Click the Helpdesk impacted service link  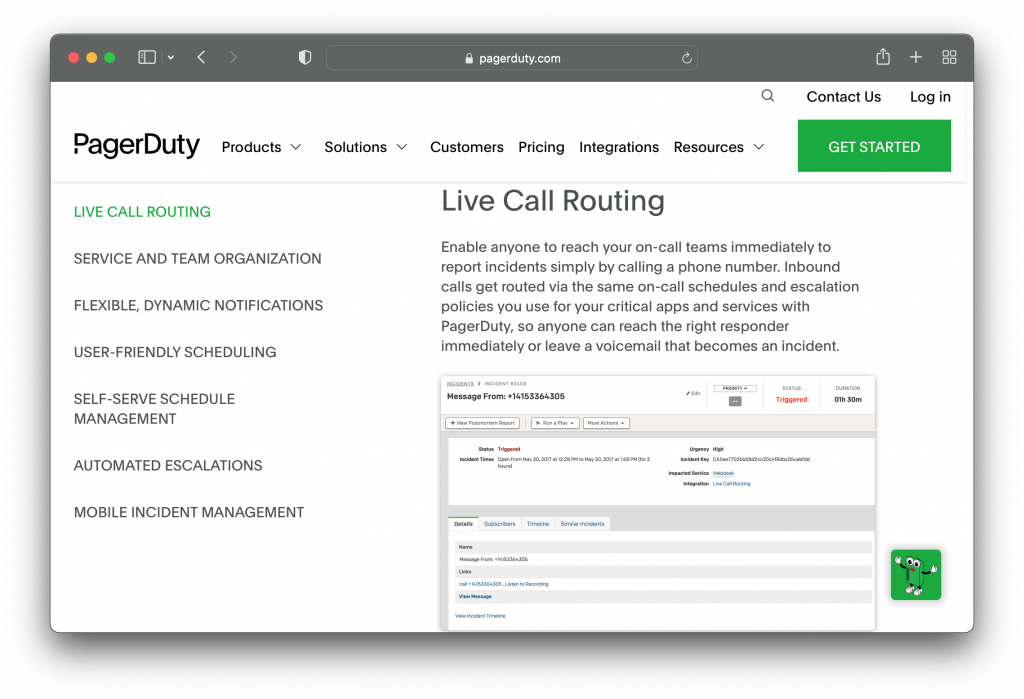[723, 473]
